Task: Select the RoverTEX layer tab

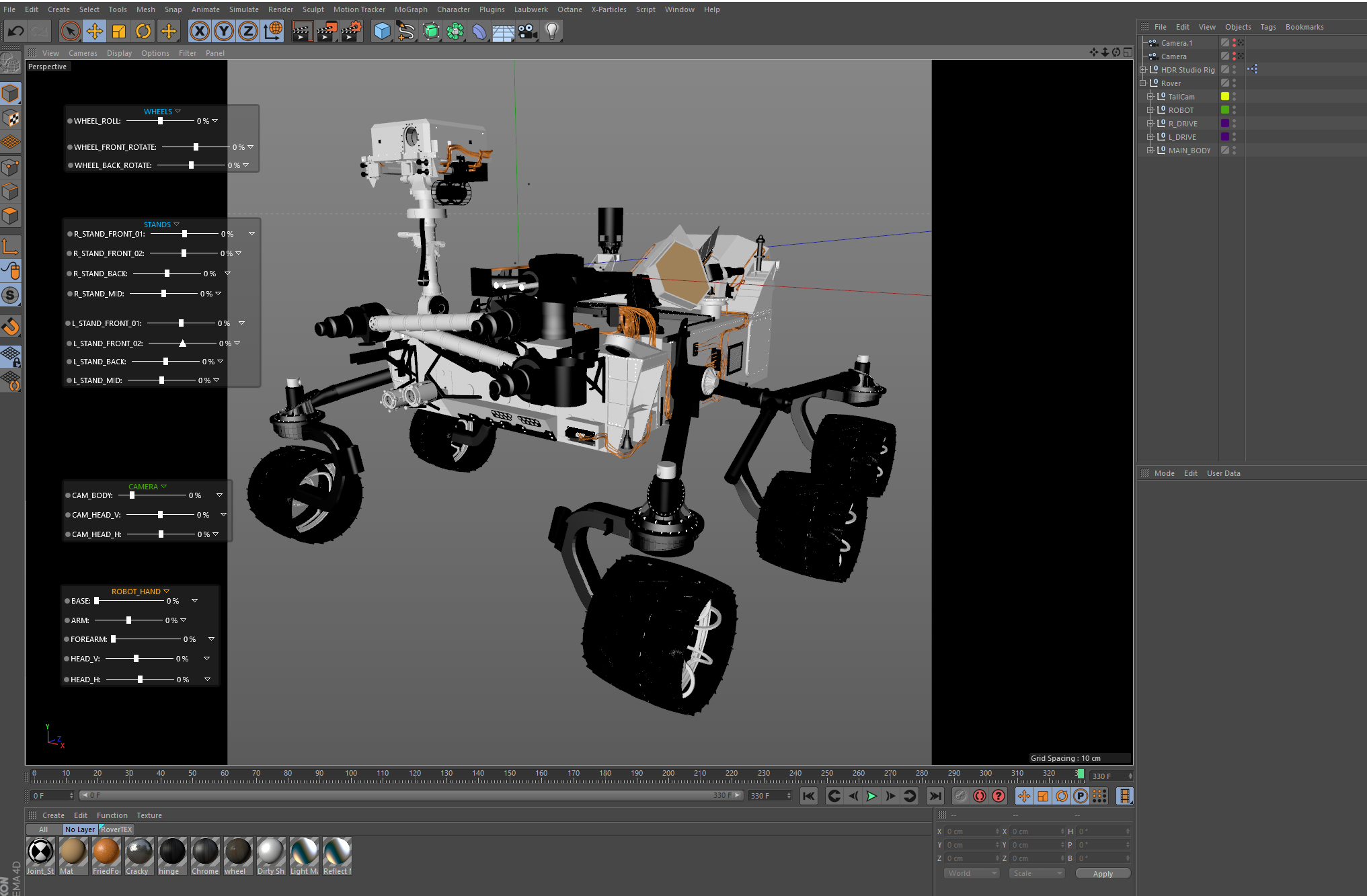Action: [116, 829]
